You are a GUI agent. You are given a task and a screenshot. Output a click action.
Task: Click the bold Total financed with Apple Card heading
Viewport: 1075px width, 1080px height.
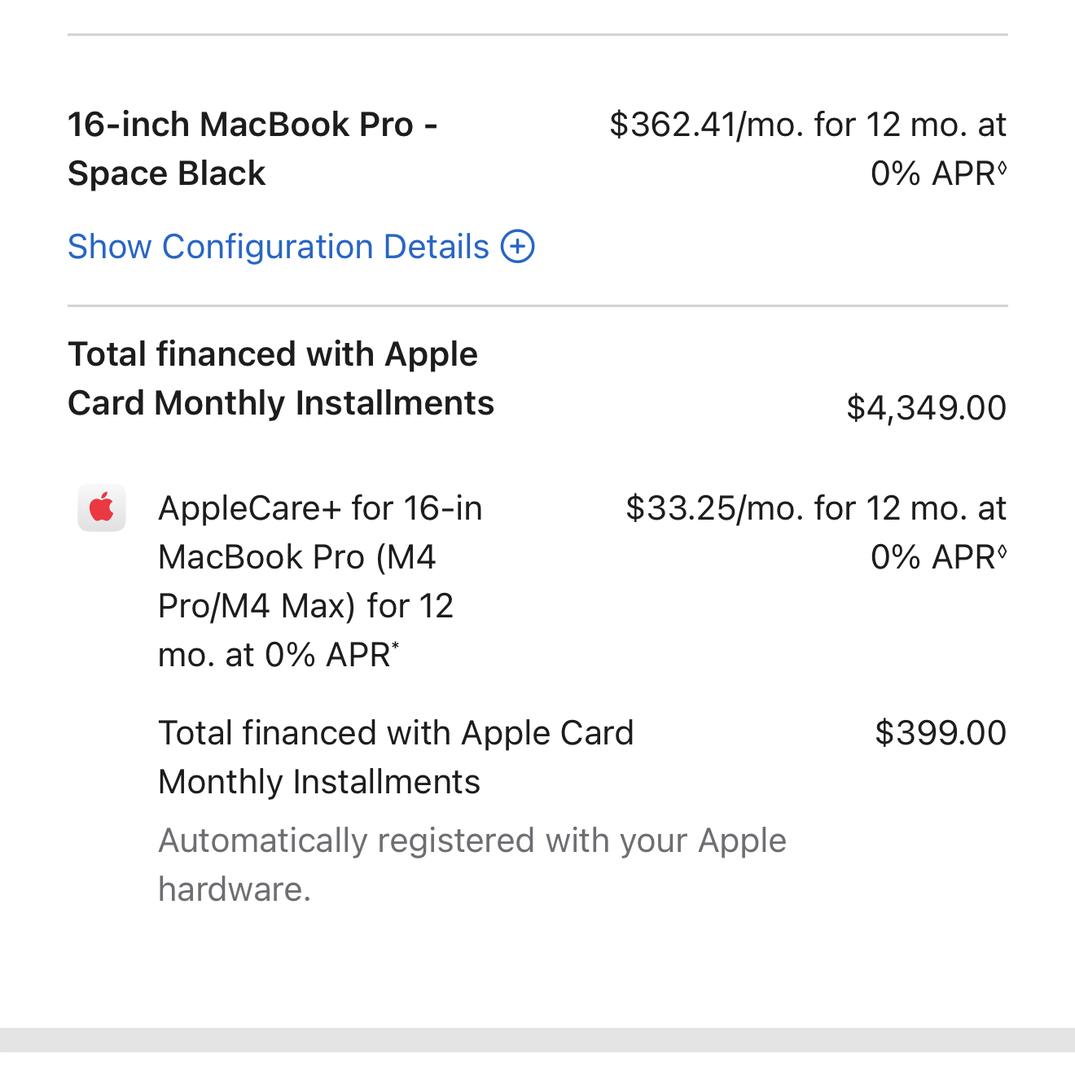coord(280,379)
